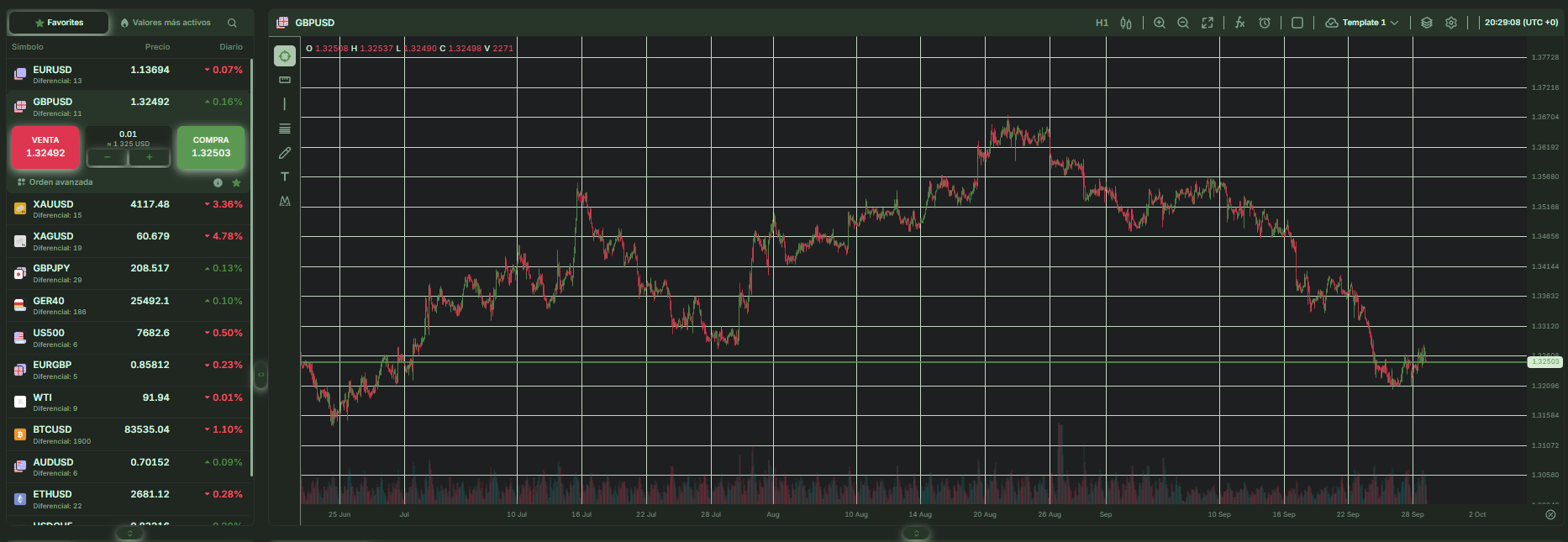Viewport: 1568px width, 542px height.
Task: Select the EURUSD row in the watchlist
Action: pos(129,74)
